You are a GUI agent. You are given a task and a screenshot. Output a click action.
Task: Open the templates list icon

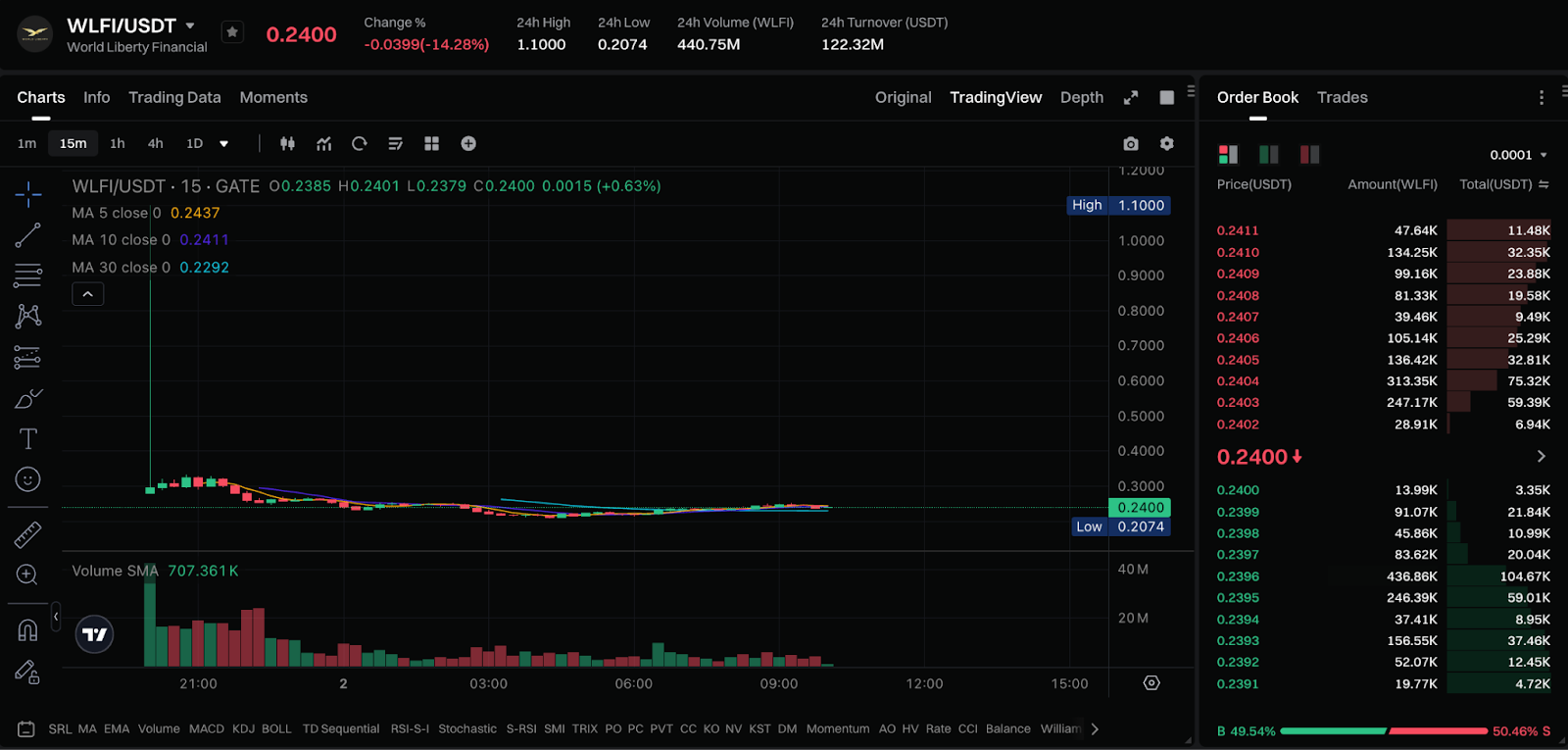click(395, 143)
